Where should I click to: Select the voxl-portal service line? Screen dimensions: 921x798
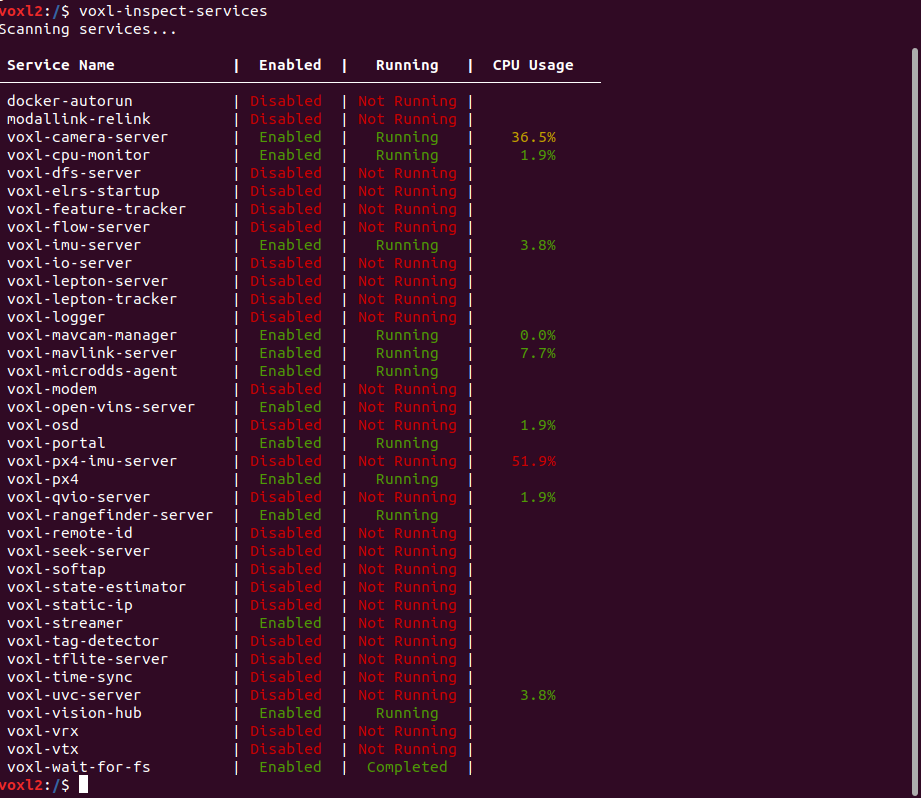tap(55, 443)
